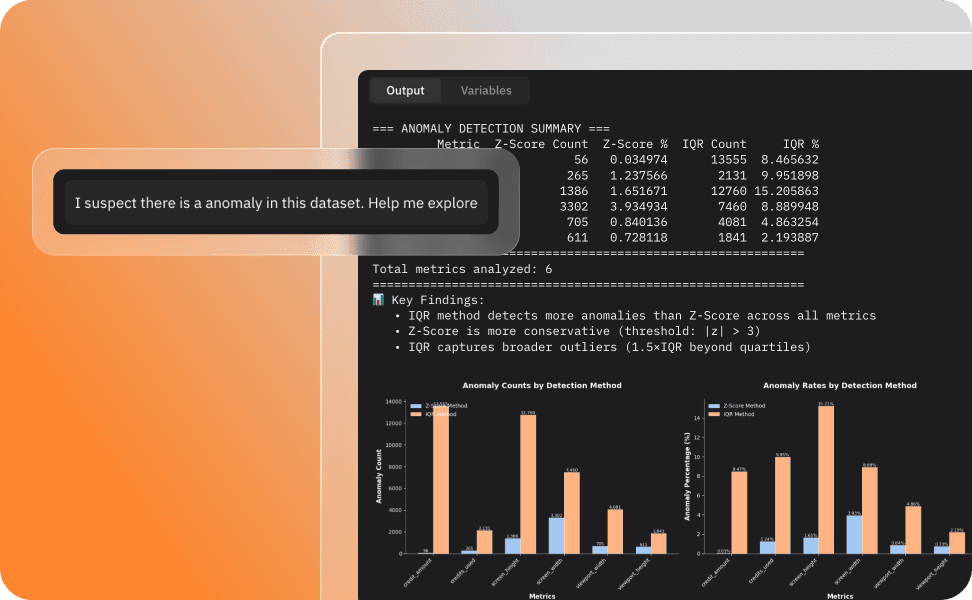Open the Variables tab
The width and height of the screenshot is (972, 600).
click(x=486, y=91)
